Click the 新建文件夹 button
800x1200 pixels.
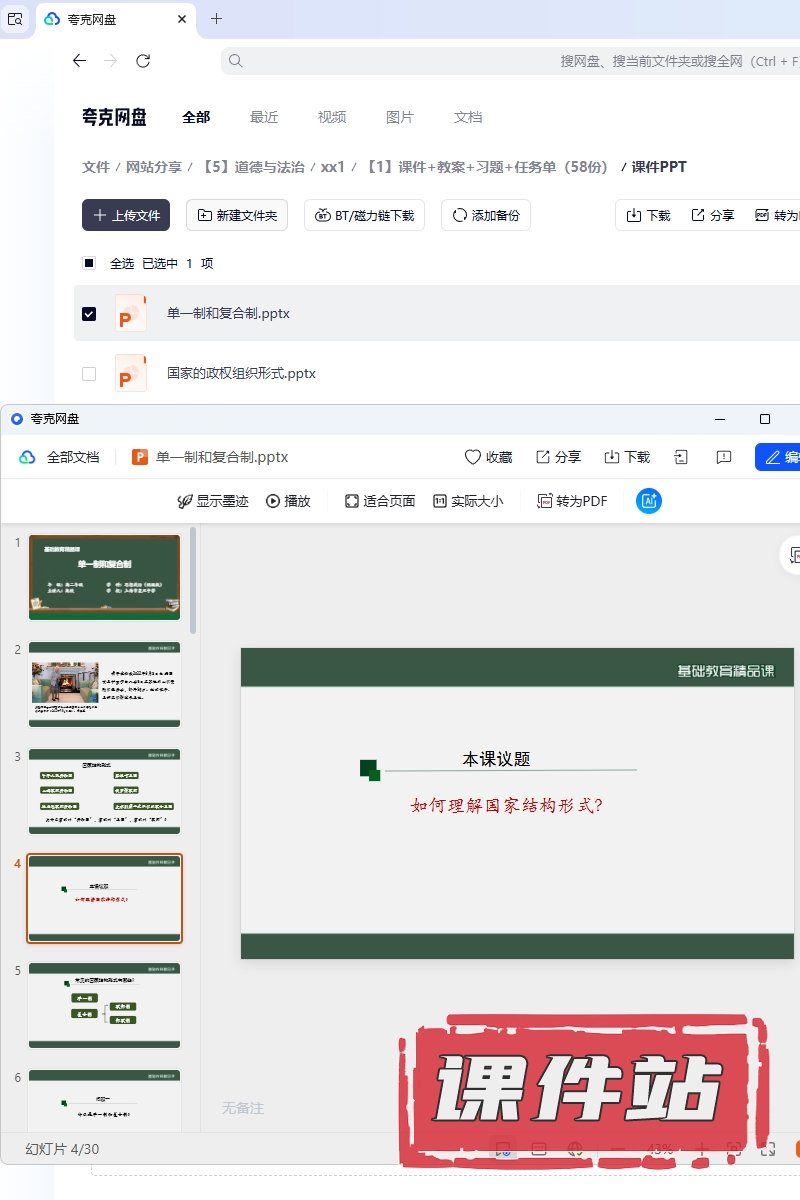pyautogui.click(x=237, y=215)
